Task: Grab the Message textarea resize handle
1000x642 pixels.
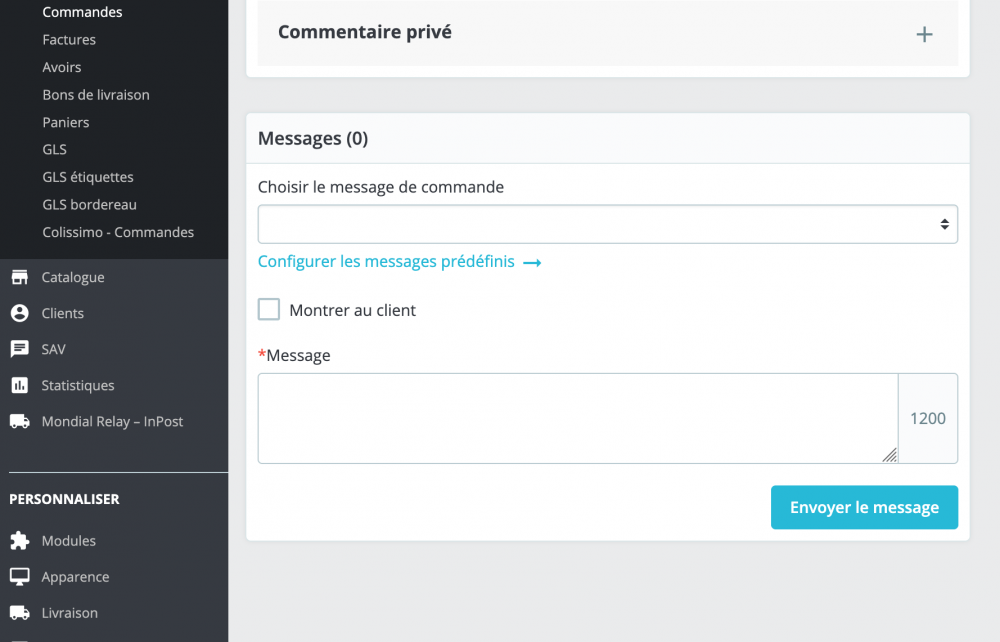Action: click(890, 456)
